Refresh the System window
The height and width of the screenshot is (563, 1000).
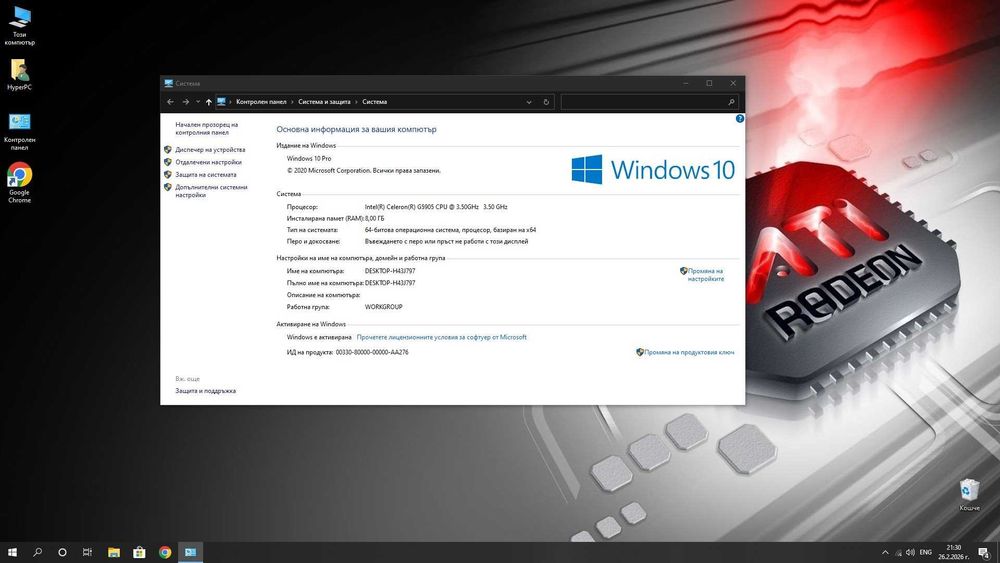click(546, 102)
